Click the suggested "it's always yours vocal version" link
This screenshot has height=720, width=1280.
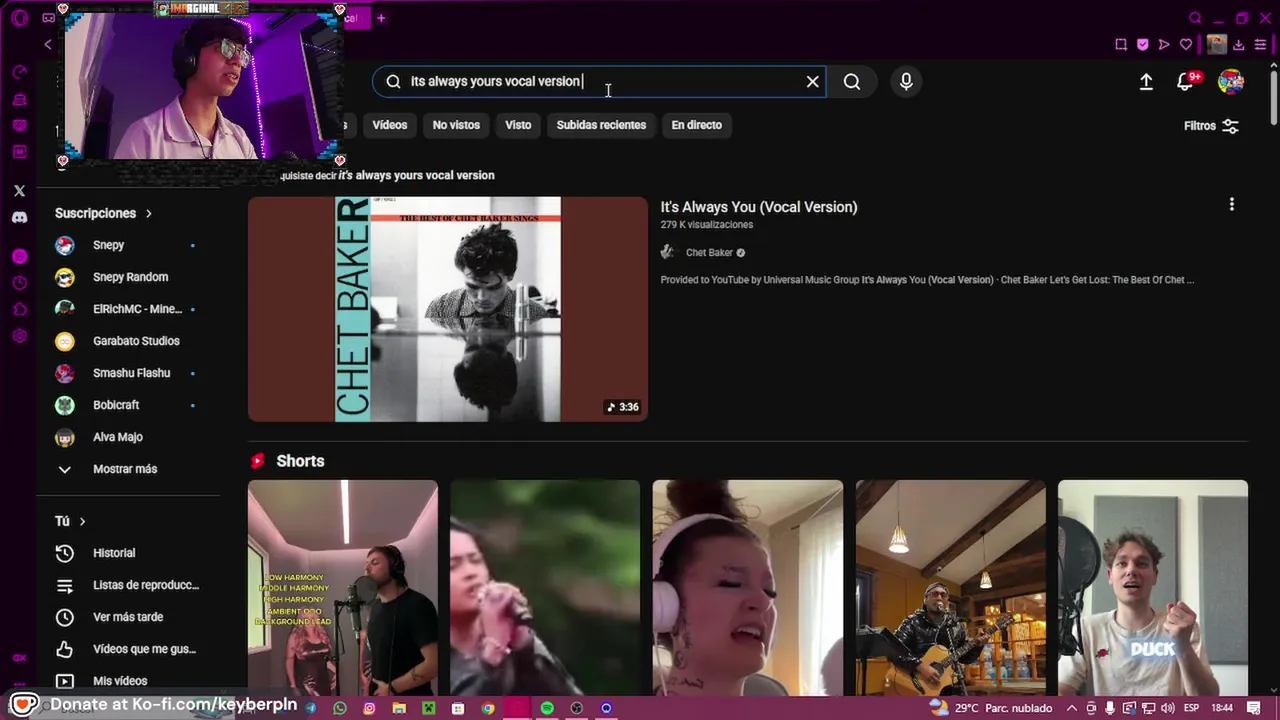click(416, 175)
